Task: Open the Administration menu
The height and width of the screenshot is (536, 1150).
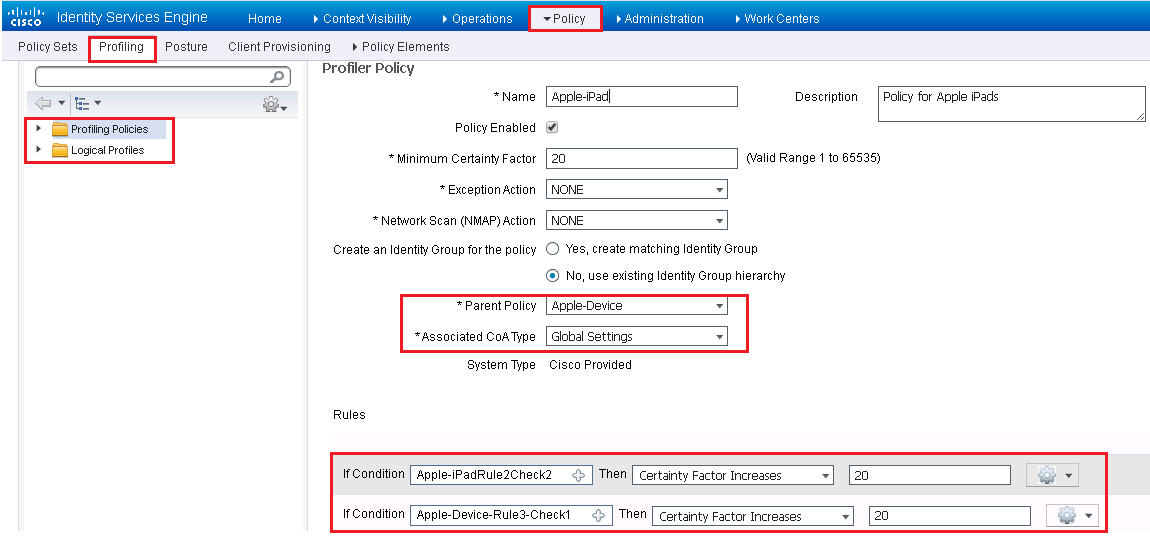Action: [659, 18]
